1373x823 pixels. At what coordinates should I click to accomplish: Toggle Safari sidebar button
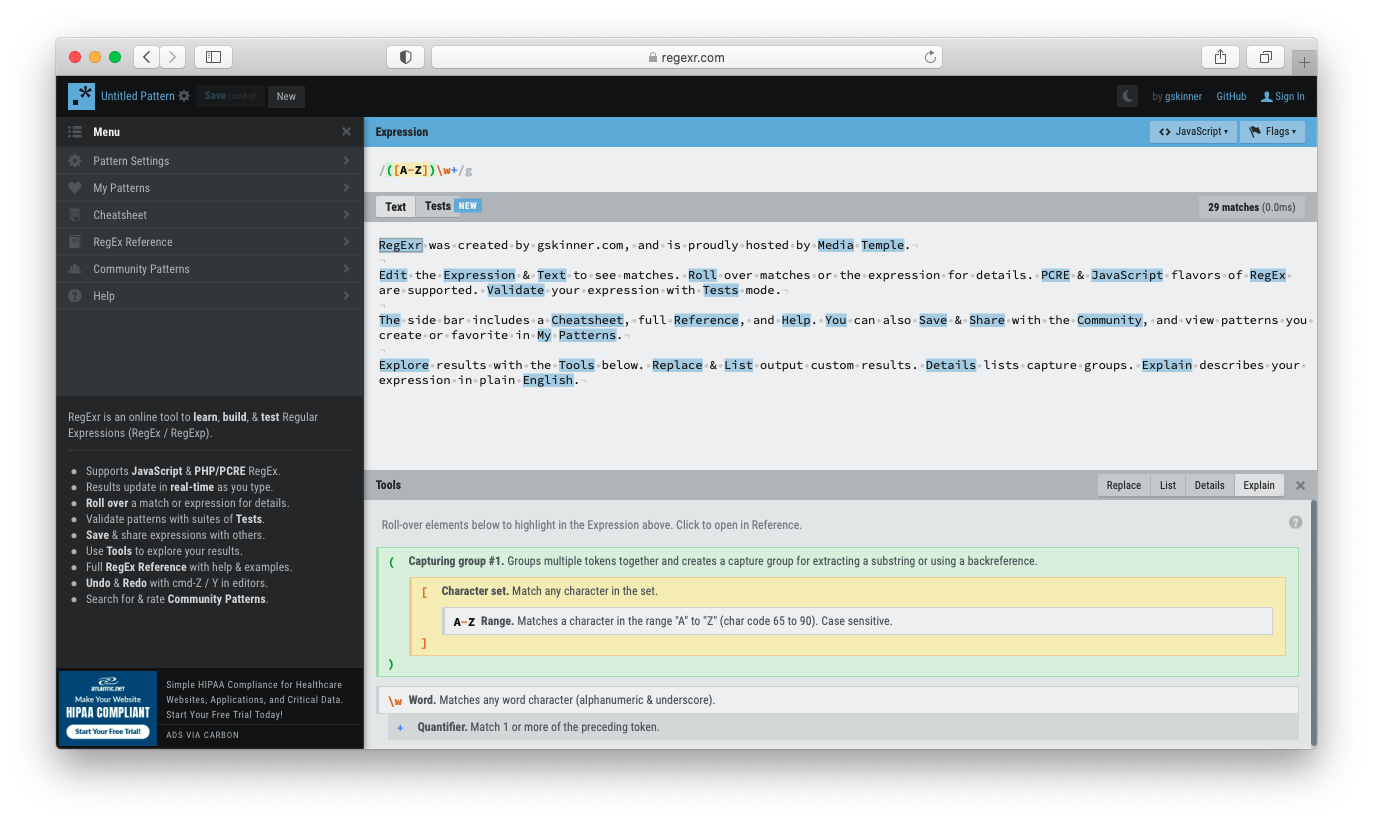coord(213,57)
